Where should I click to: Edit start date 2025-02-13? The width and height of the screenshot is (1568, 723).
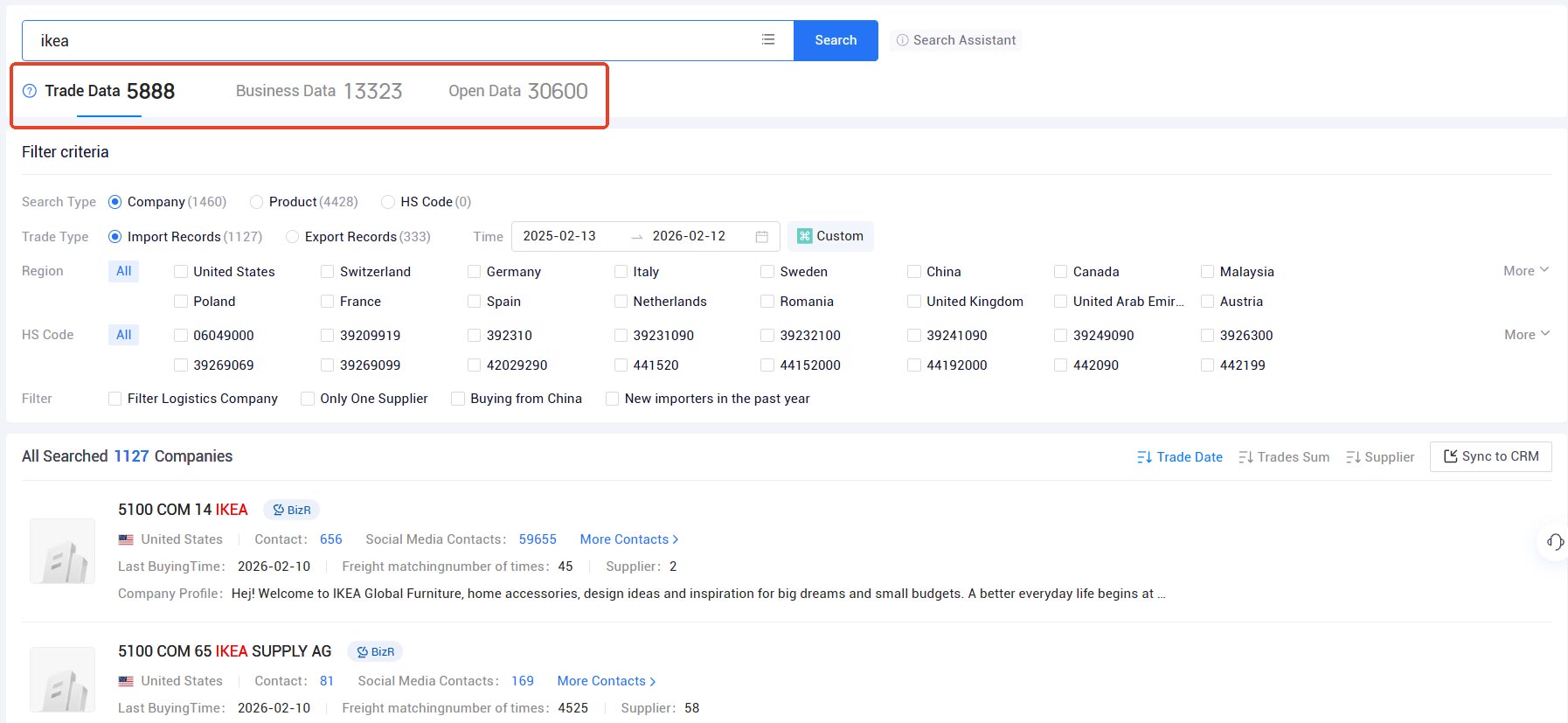559,236
